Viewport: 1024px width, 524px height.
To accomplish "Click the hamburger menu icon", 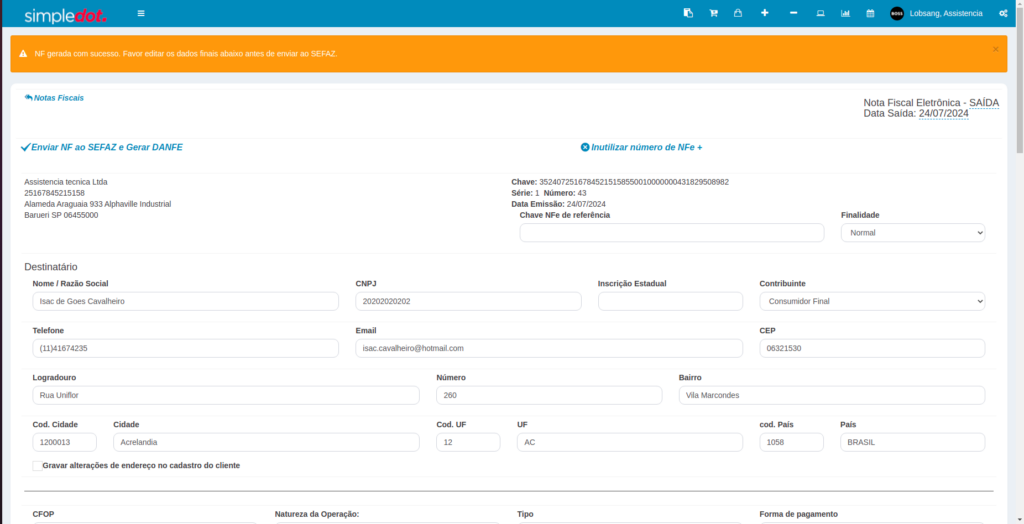I will click(x=141, y=13).
